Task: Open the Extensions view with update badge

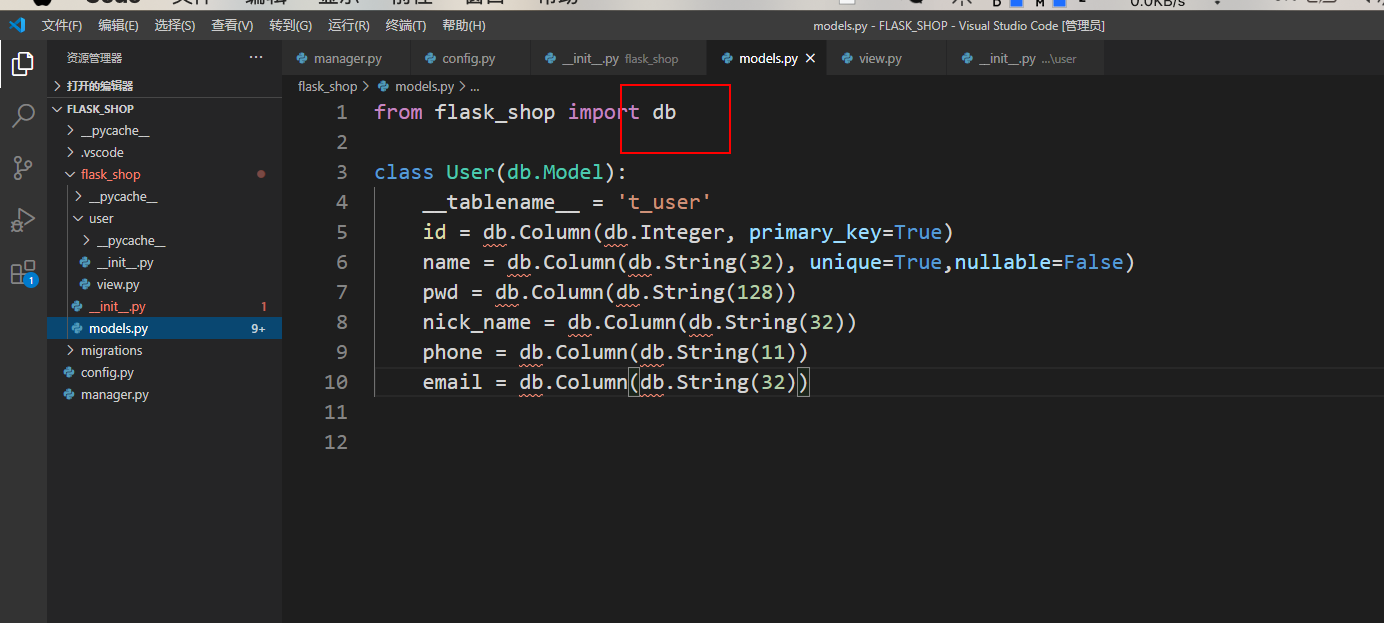Action: tap(23, 272)
